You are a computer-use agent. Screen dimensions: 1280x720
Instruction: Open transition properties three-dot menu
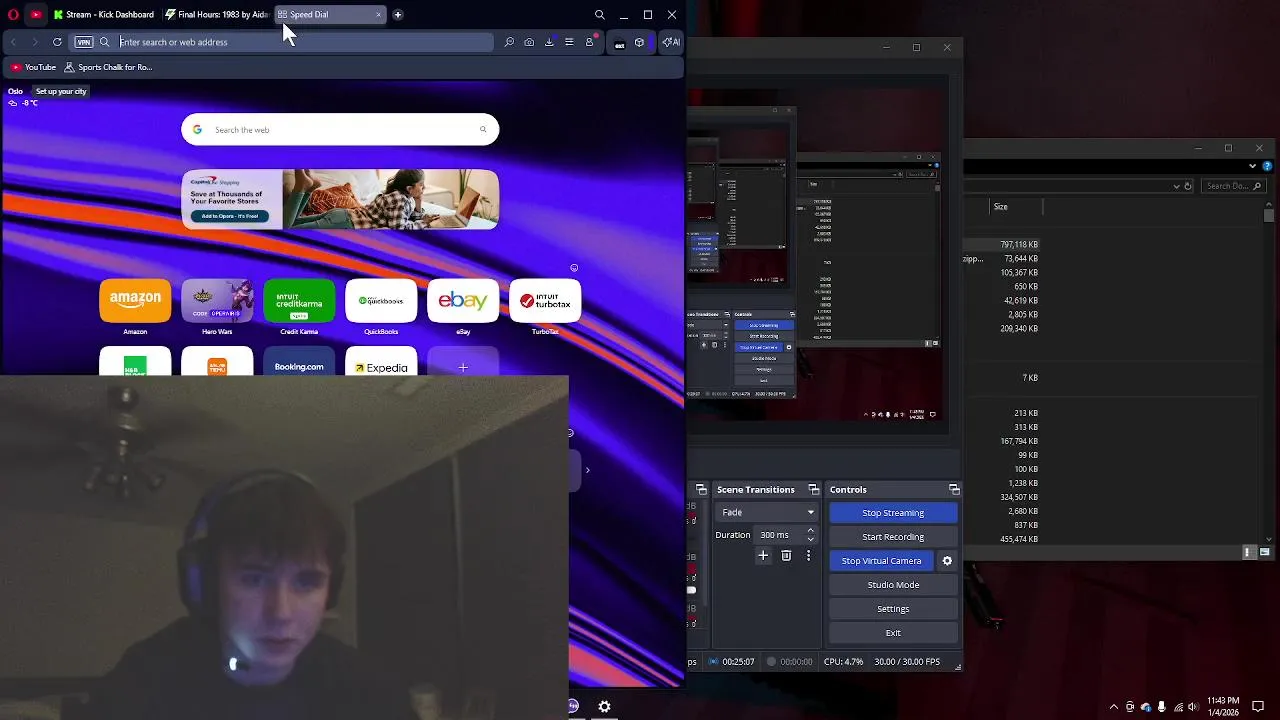point(808,555)
